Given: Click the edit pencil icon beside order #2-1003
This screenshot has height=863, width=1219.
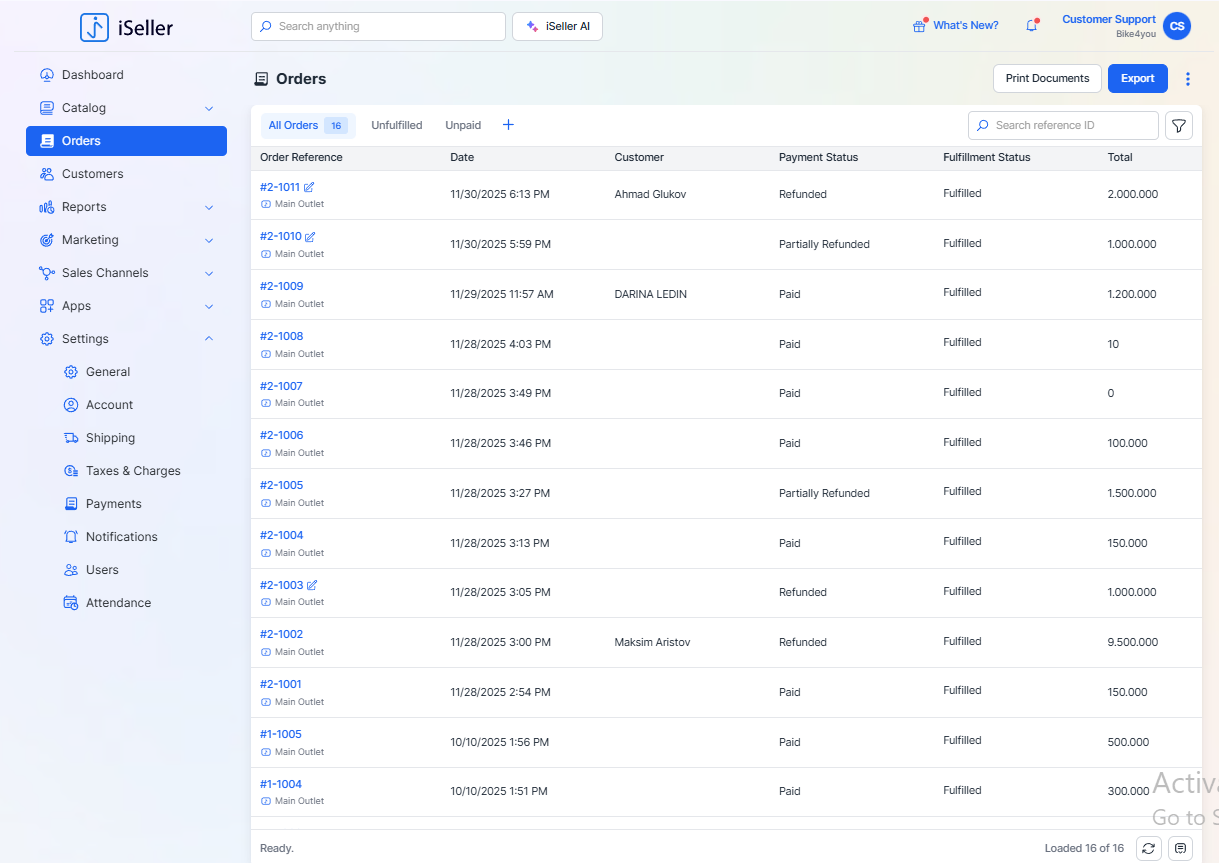Looking at the screenshot, I should (x=312, y=585).
